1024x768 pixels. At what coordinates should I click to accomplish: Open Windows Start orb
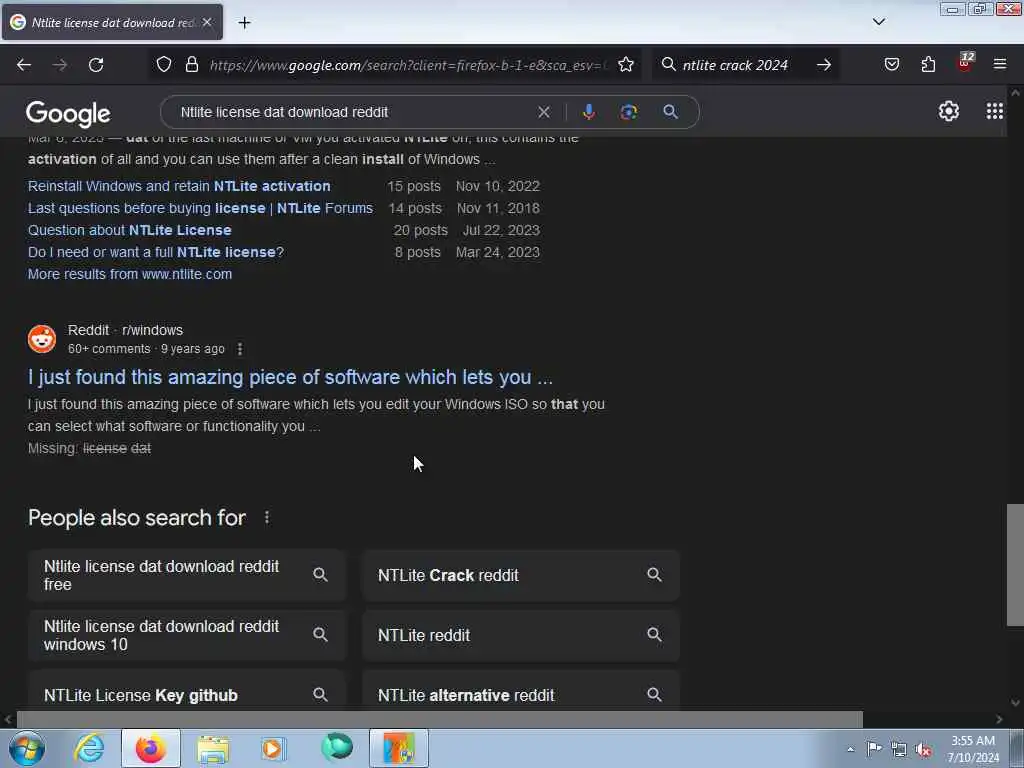pyautogui.click(x=27, y=748)
